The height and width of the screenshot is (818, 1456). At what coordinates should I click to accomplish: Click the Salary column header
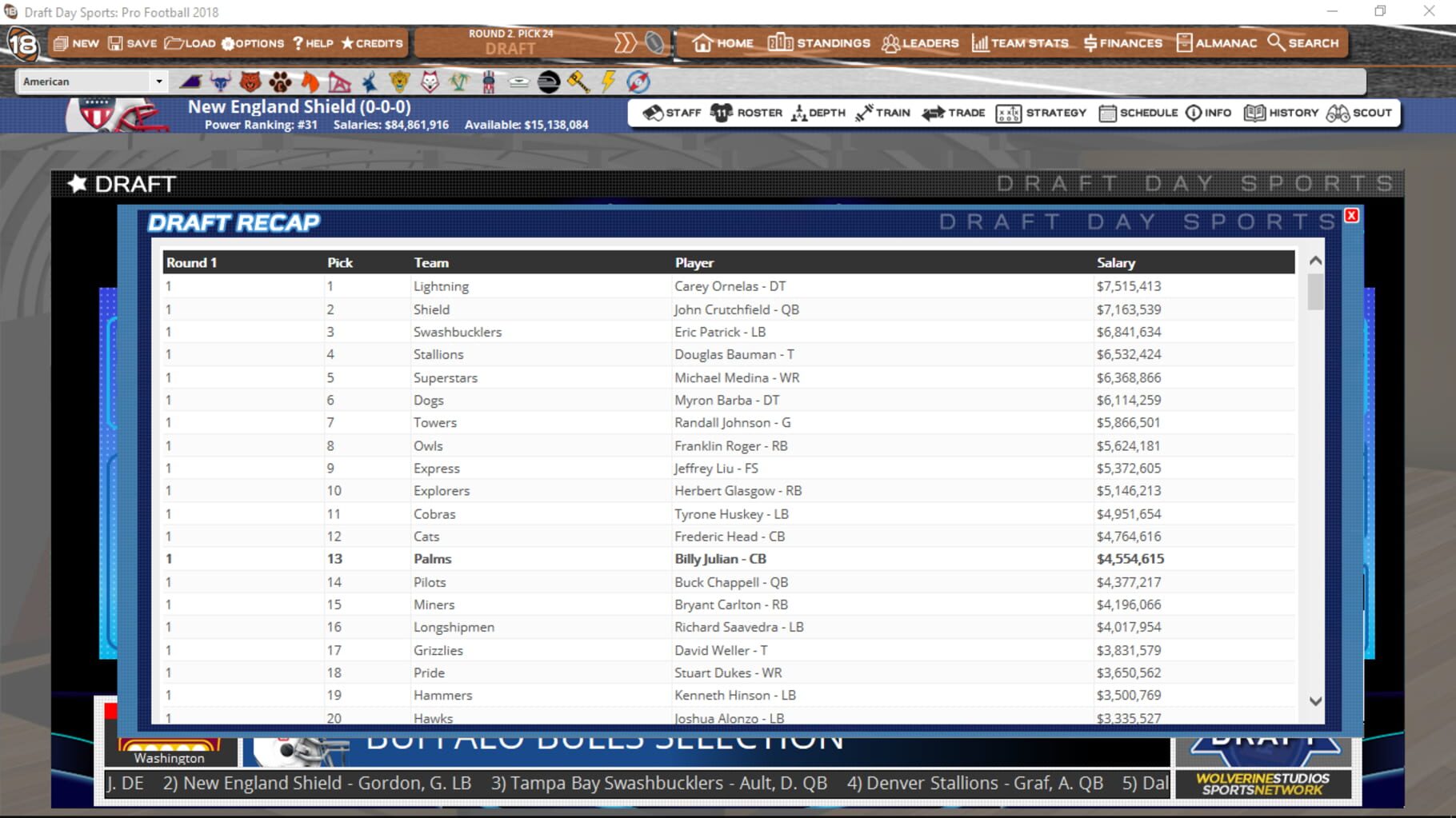coord(1115,262)
